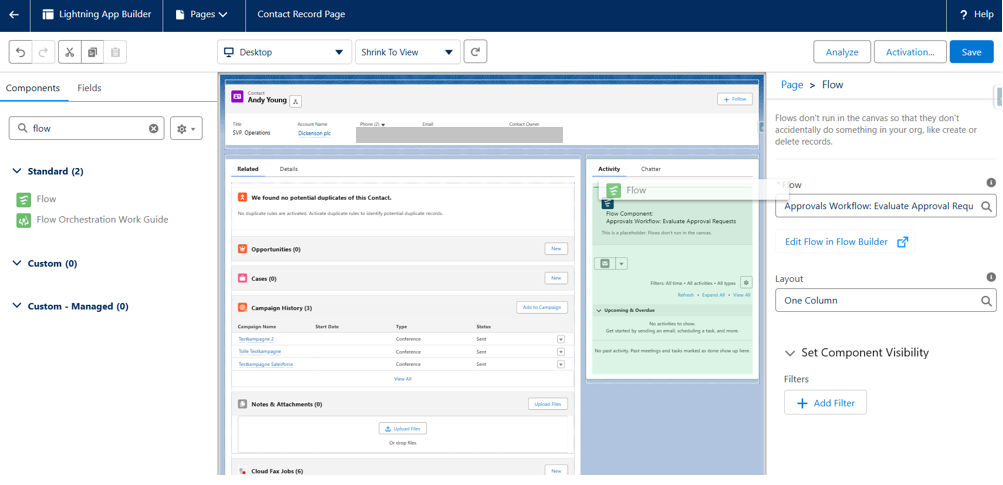This screenshot has height=485, width=1003.
Task: Select the Flow standard component
Action: point(46,199)
